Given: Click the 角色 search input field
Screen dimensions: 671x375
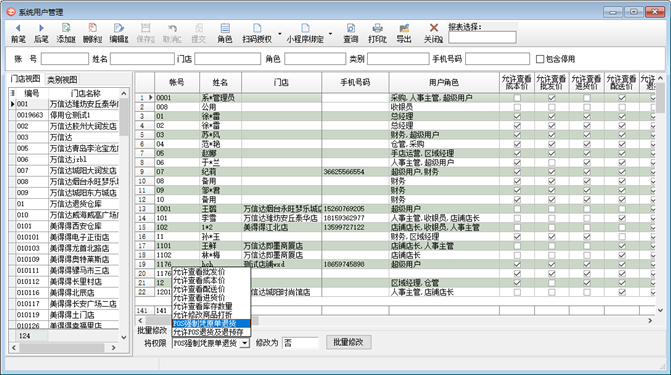Looking at the screenshot, I should tap(315, 59).
